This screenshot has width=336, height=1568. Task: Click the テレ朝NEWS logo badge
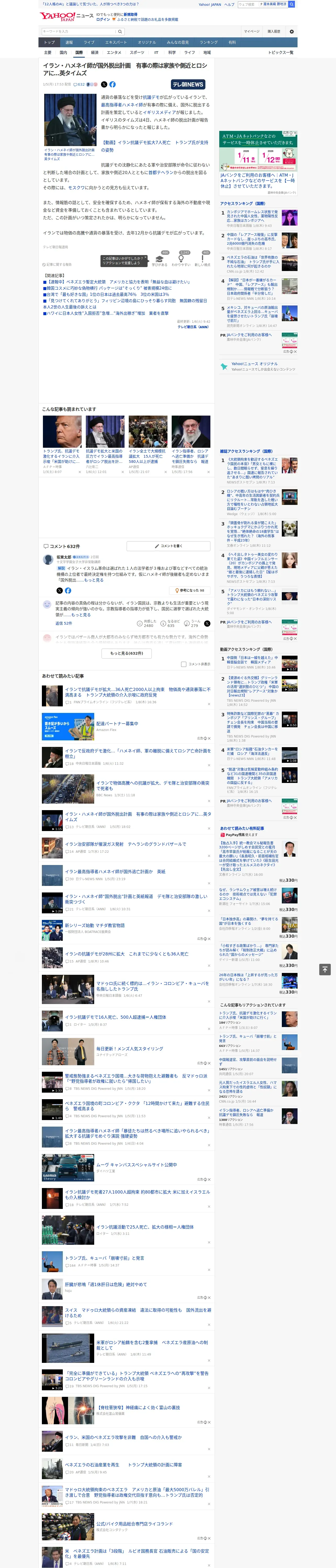(x=188, y=85)
